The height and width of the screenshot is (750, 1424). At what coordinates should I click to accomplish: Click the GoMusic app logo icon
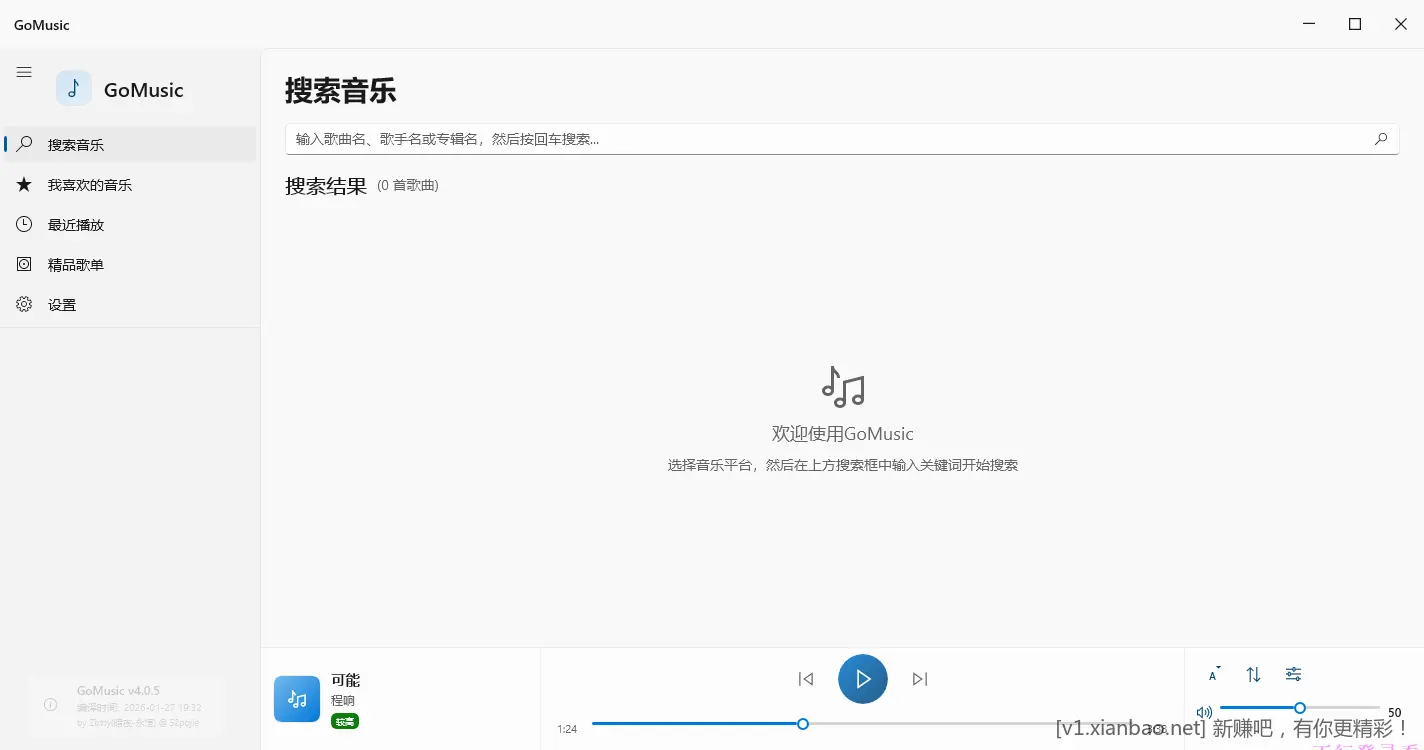73,88
